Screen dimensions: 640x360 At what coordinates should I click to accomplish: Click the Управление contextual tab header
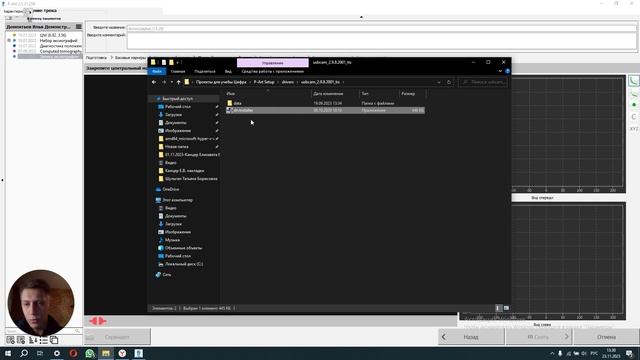click(x=273, y=63)
